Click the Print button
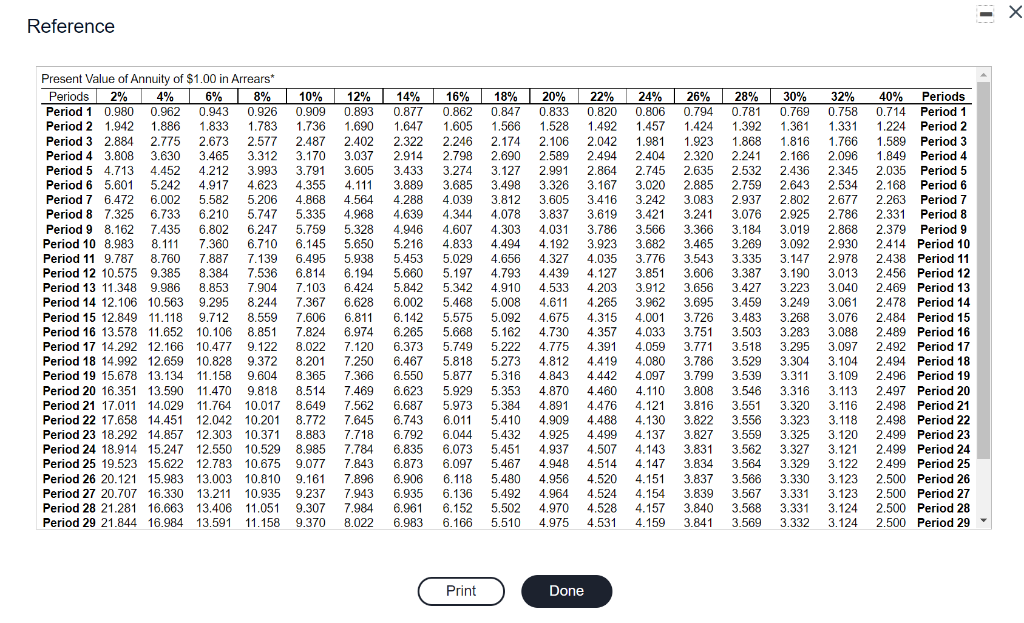This screenshot has width=1024, height=623. 461,591
